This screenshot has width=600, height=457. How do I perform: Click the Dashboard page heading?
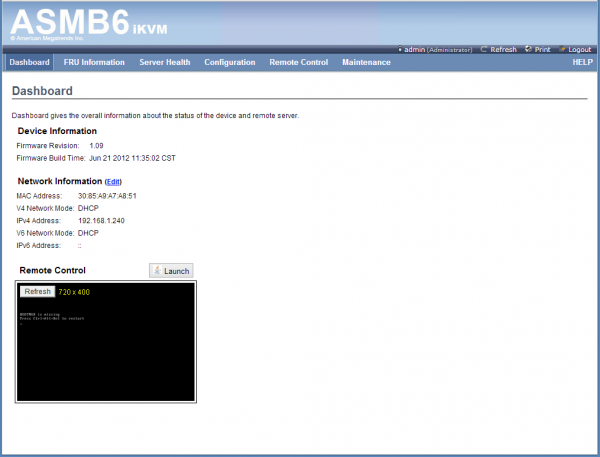tap(42, 91)
